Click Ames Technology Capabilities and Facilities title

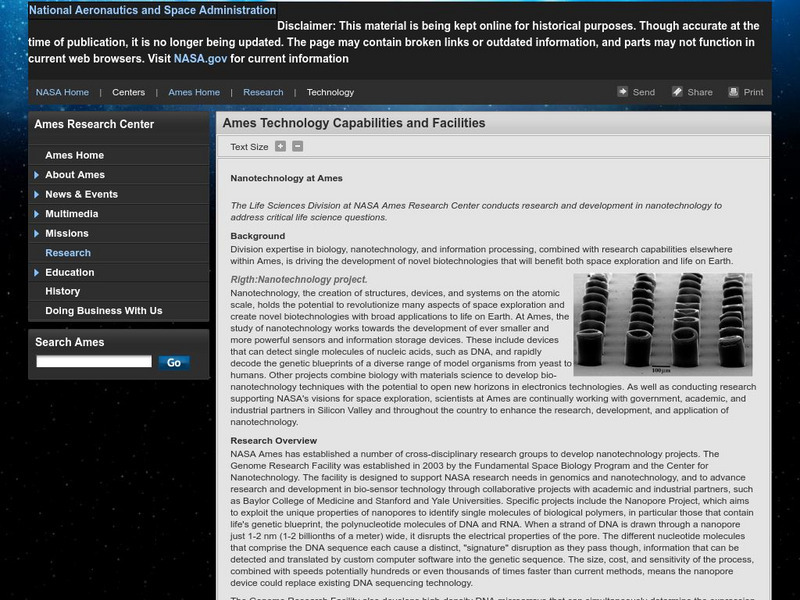pyautogui.click(x=354, y=123)
